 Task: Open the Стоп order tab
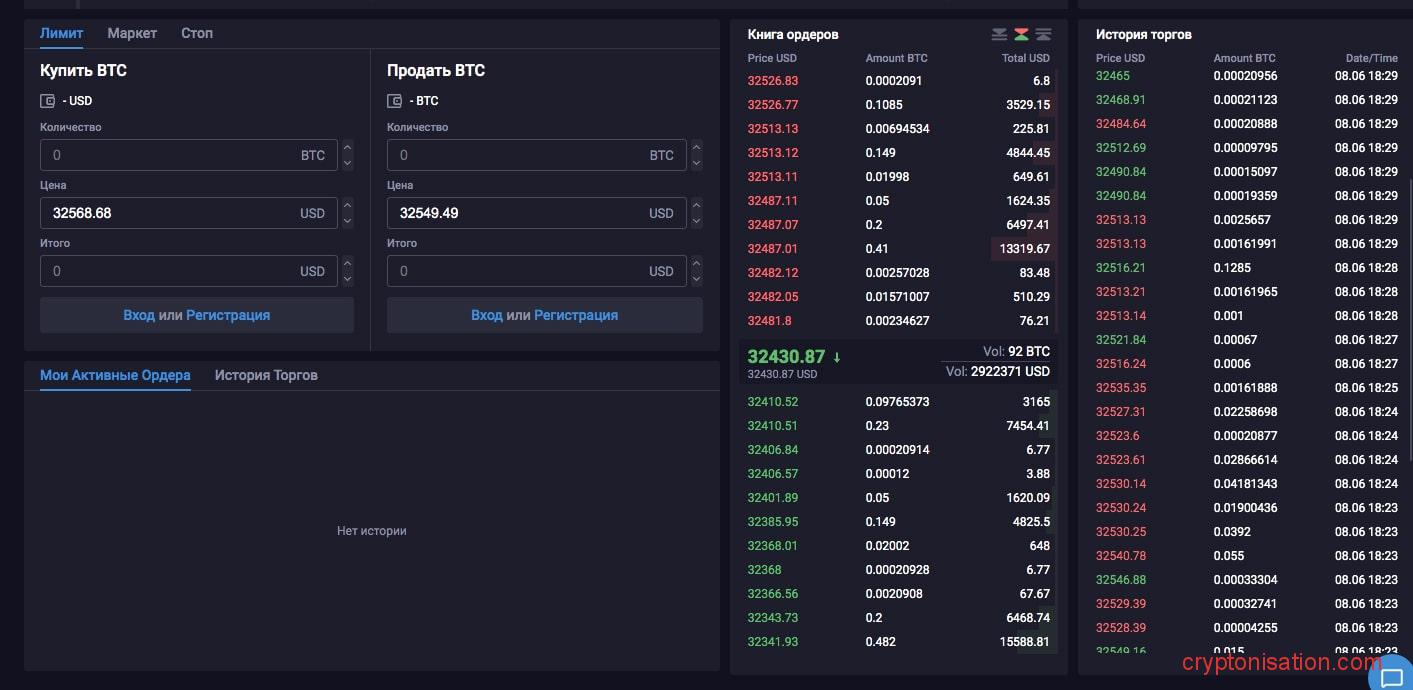click(x=197, y=33)
